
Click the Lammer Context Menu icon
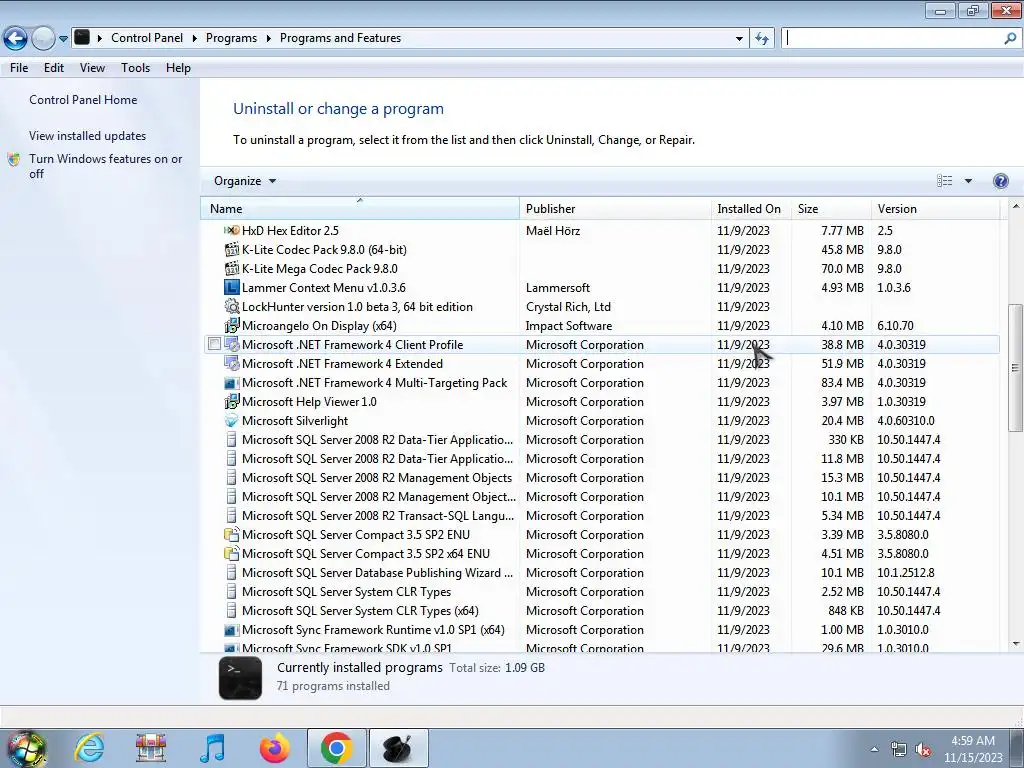click(231, 287)
